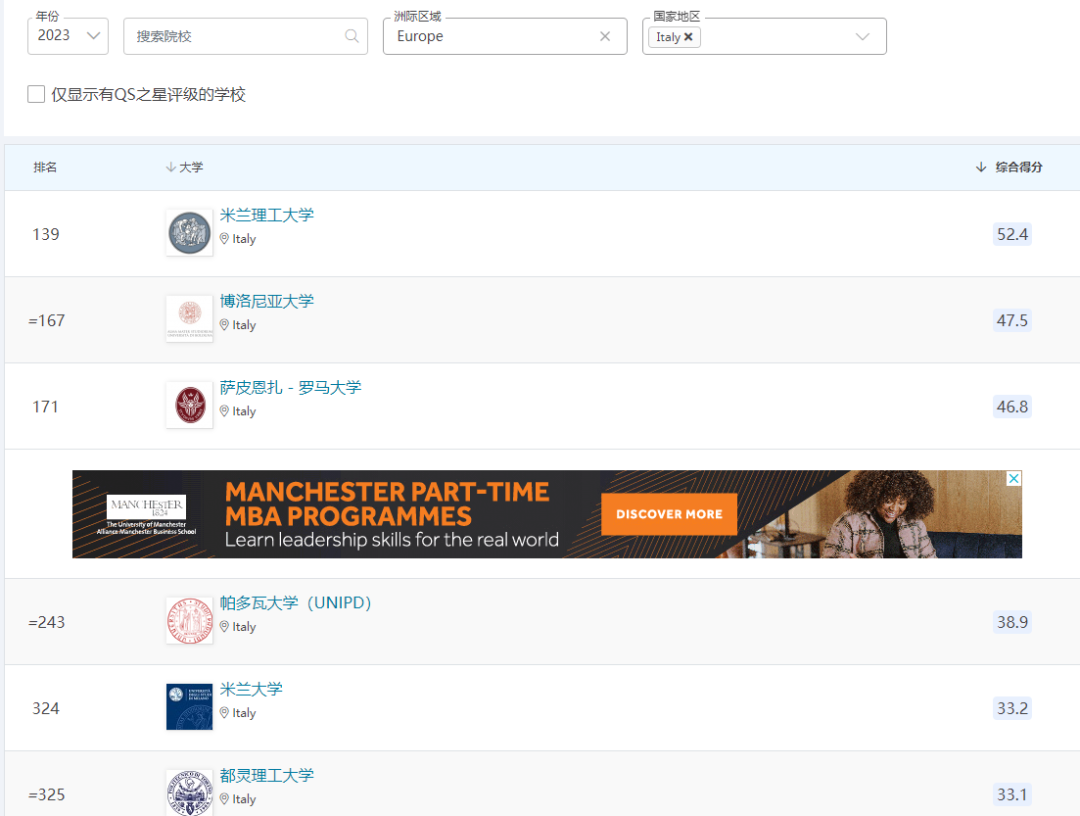Image resolution: width=1080 pixels, height=816 pixels.
Task: Click Italy location under 米兰大学
Action: (238, 713)
